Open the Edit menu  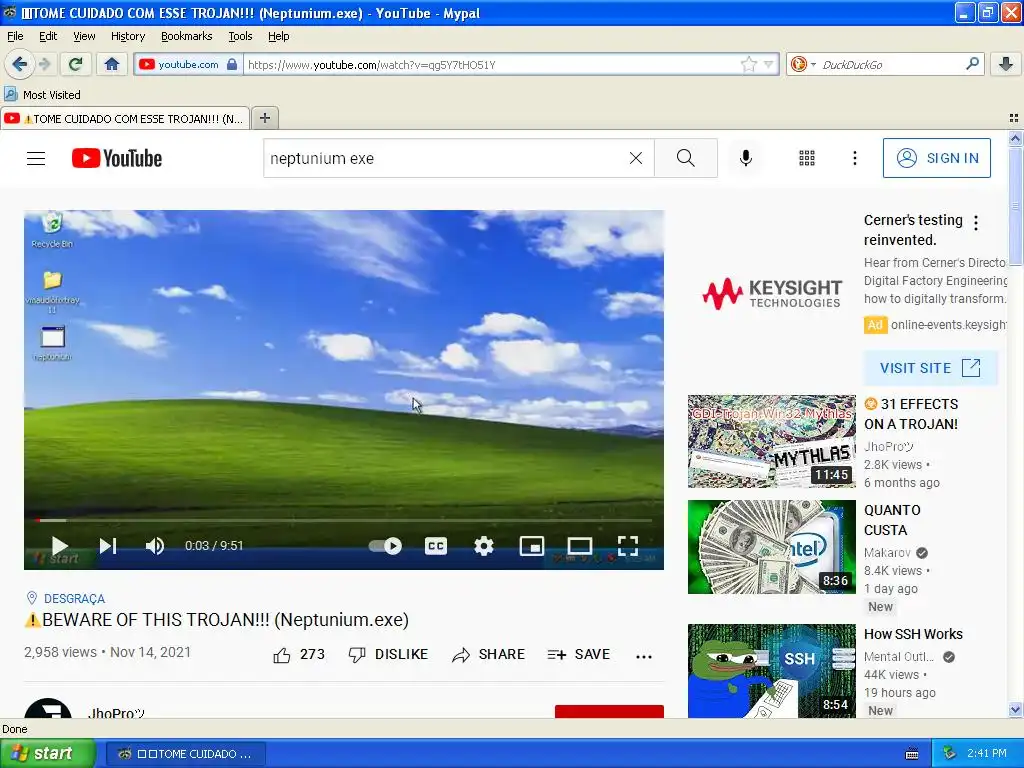48,36
